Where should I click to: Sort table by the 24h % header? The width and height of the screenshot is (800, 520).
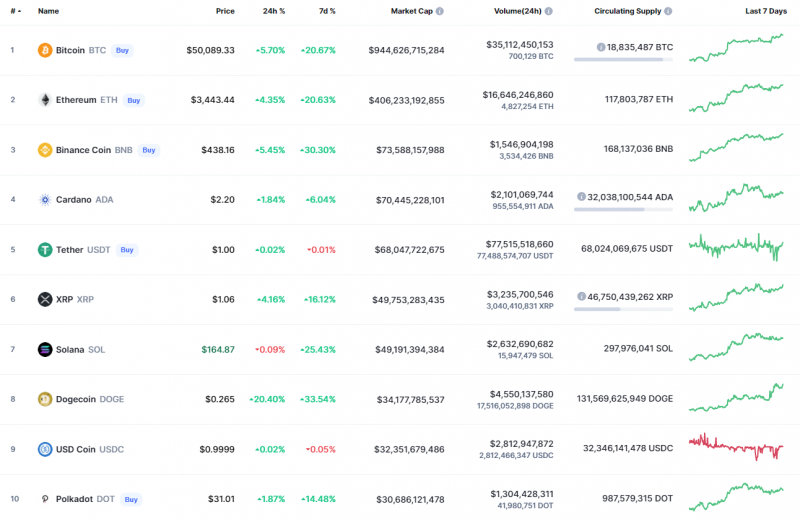click(x=274, y=11)
